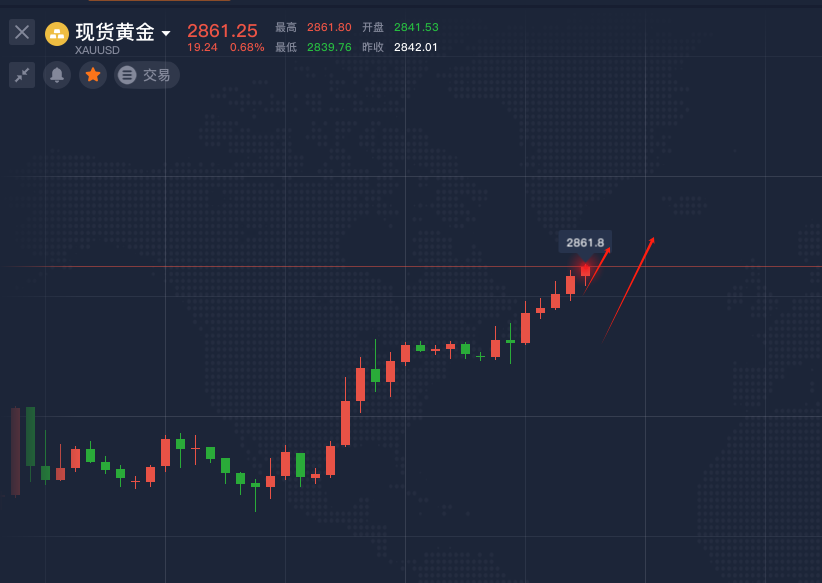Click the 2861.8 price label tag
The image size is (822, 583).
click(585, 242)
